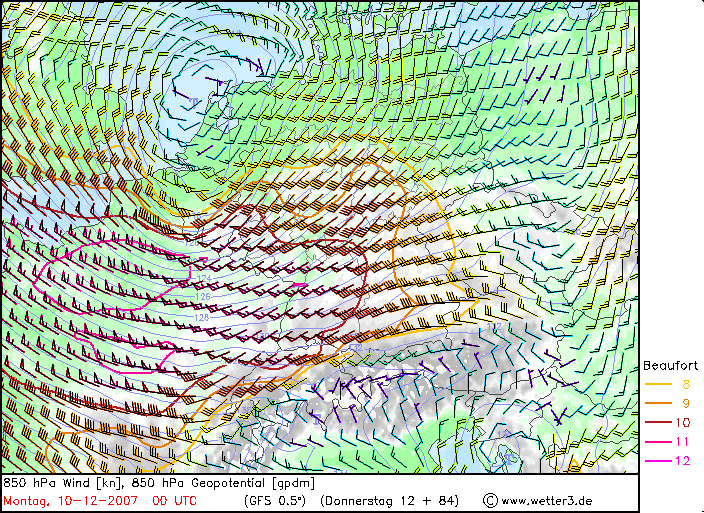Click the 128 geopotential contour label
The width and height of the screenshot is (704, 513).
tap(202, 317)
